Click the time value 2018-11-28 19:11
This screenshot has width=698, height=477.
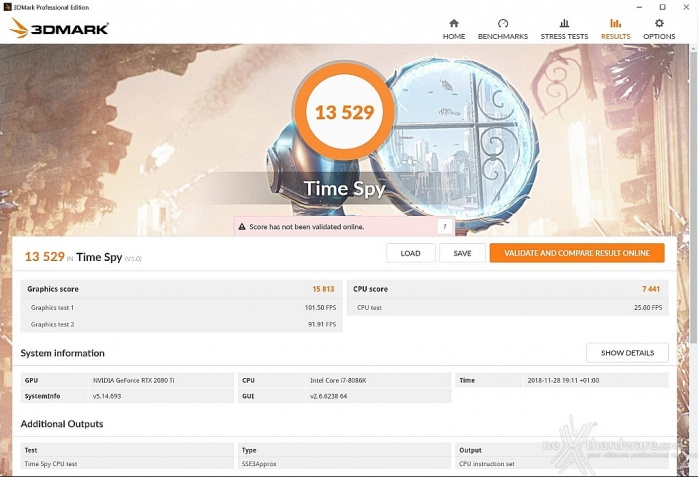[x=563, y=380]
